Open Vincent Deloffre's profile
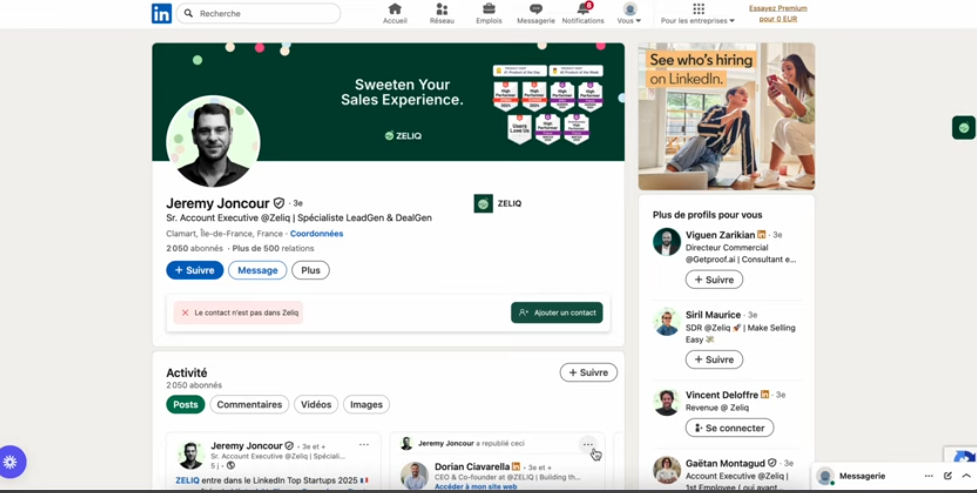 pyautogui.click(x=722, y=395)
